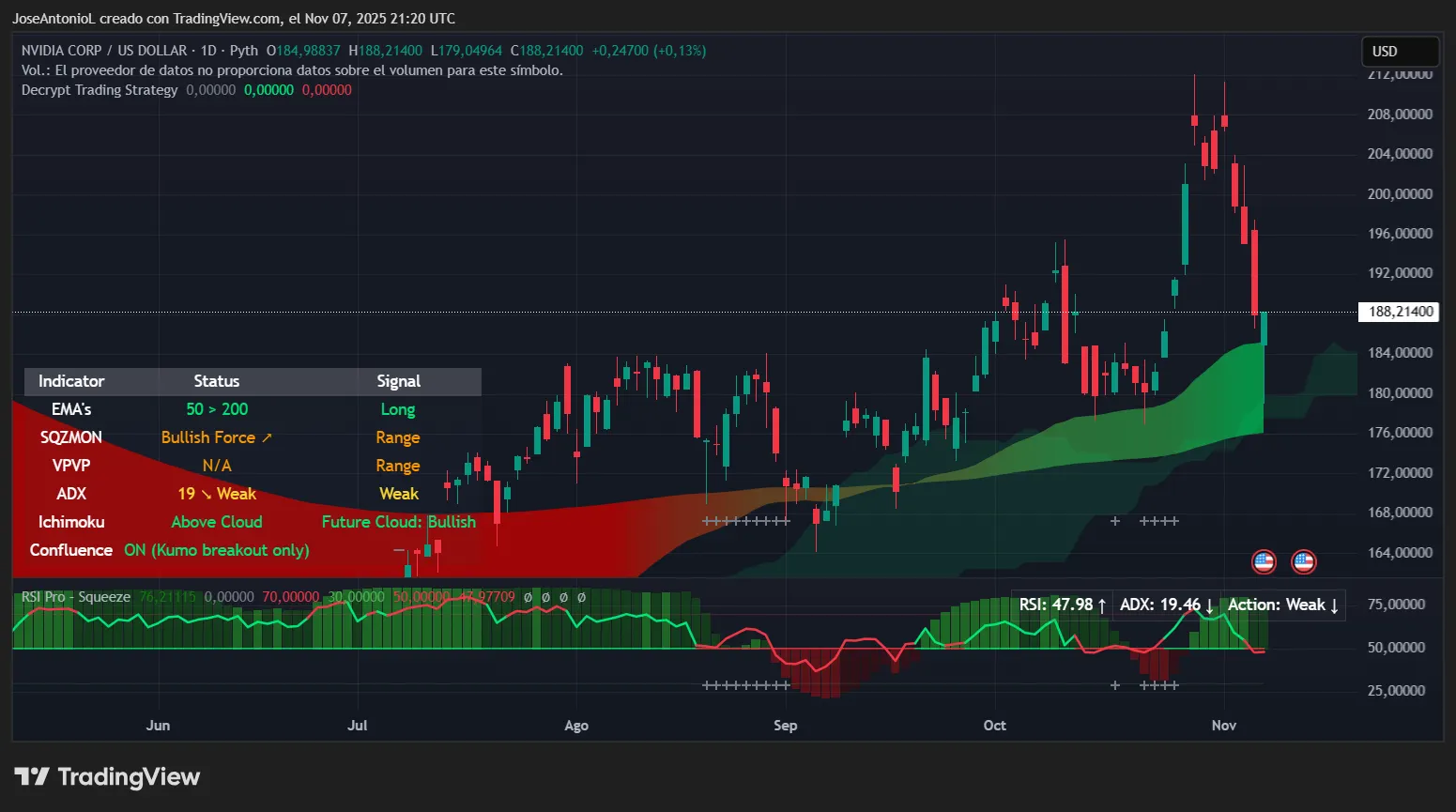
Task: Click the down arrow next to ADX: 19.46
Action: coord(1209,605)
